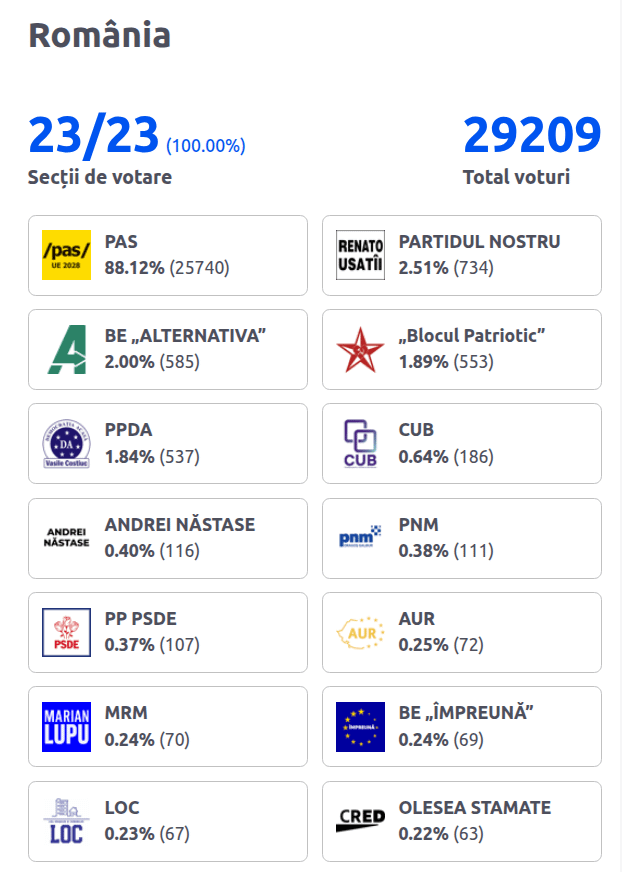This screenshot has height=872, width=622.
Task: Click the Renato Usatîi party logo
Action: point(361,255)
